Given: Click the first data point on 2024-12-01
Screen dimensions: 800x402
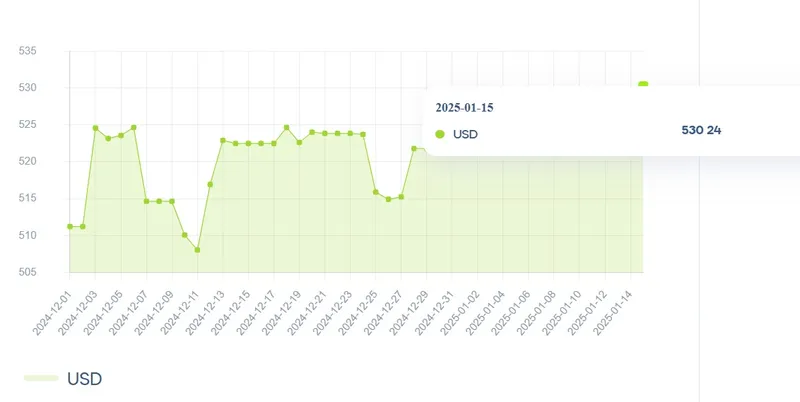Looking at the screenshot, I should tap(70, 226).
